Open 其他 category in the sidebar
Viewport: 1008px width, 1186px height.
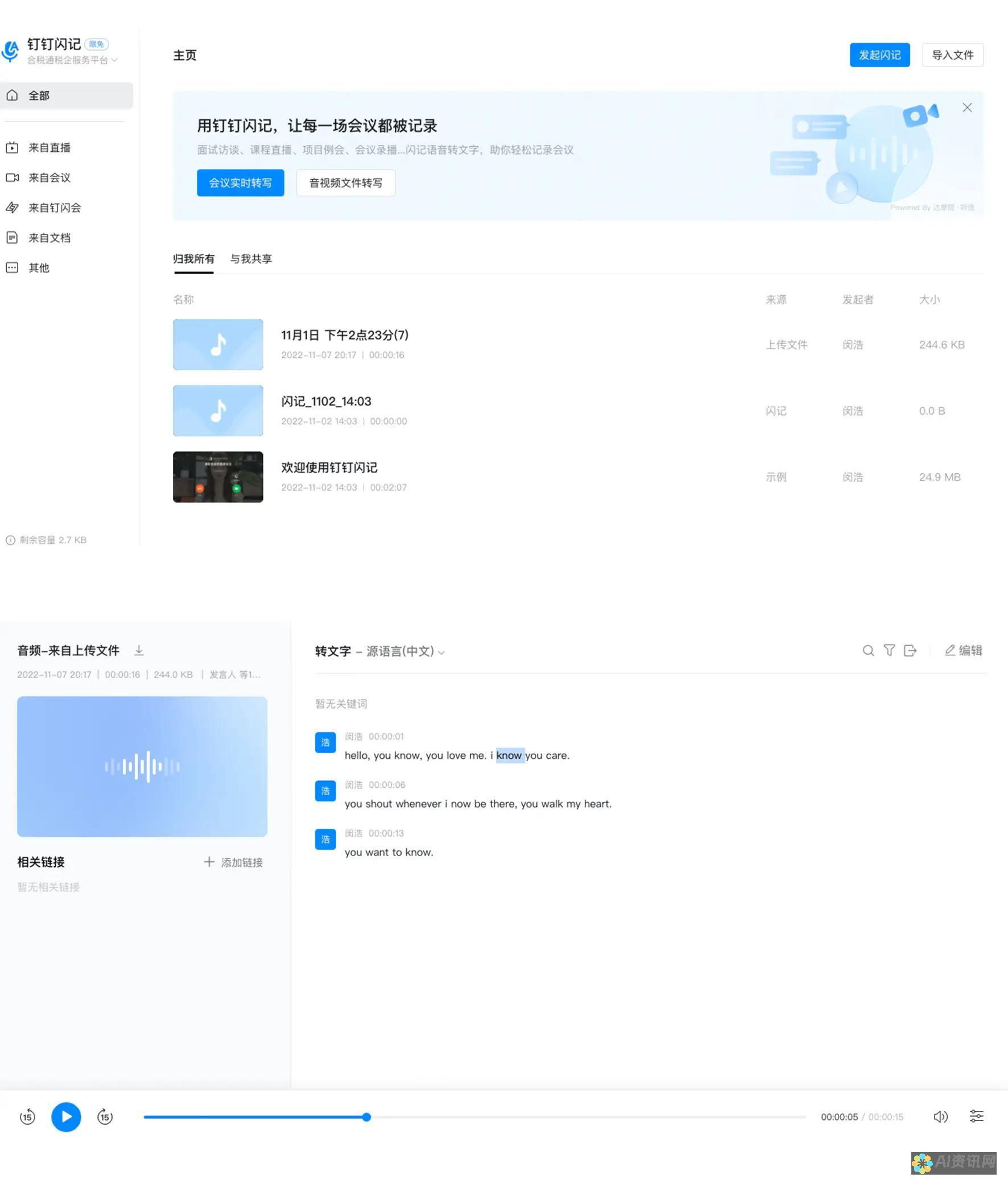coord(27,267)
